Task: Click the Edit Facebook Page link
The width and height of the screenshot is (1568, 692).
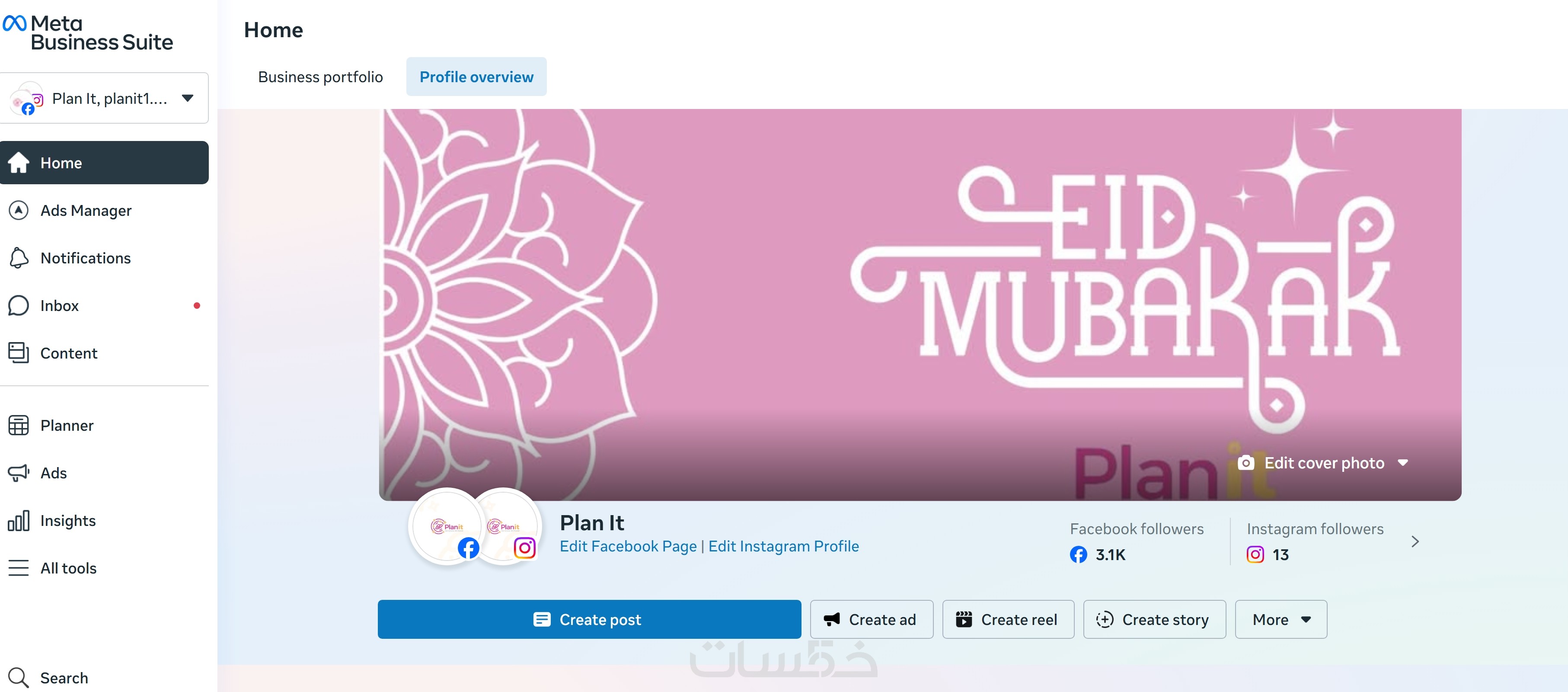Action: pos(628,546)
